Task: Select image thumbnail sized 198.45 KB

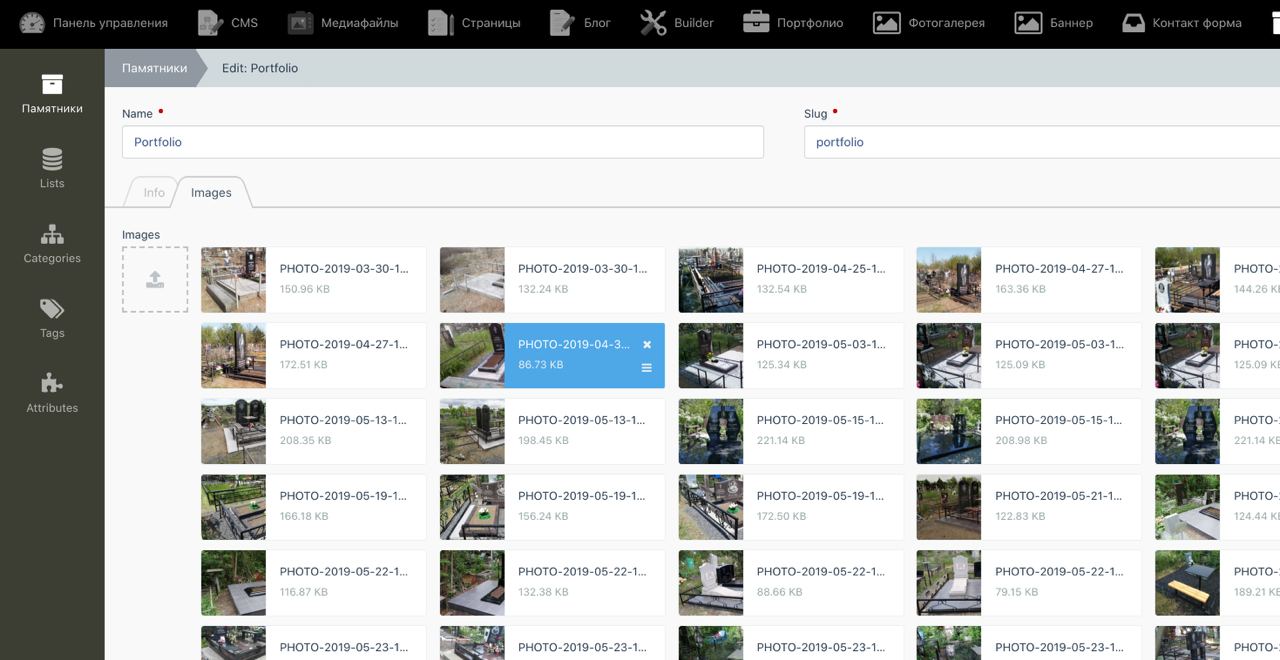Action: click(x=472, y=432)
